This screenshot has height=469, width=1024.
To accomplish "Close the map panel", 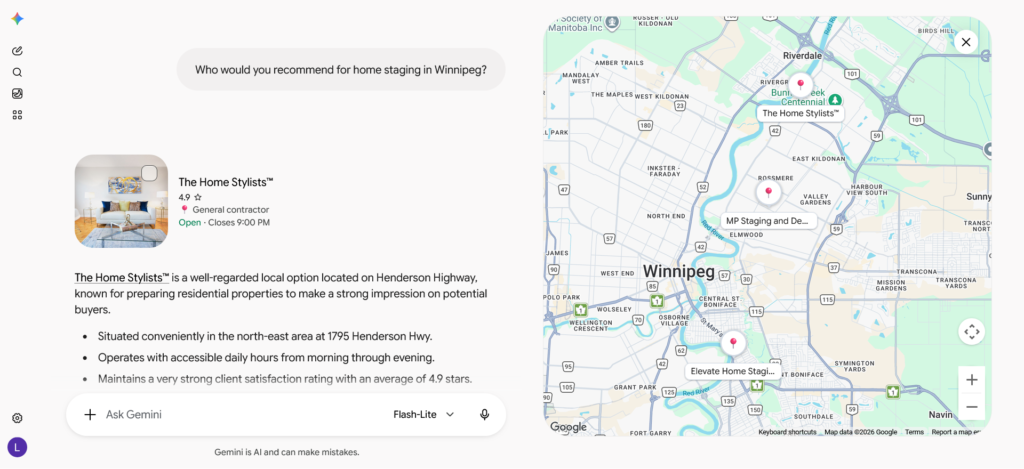I will 966,42.
